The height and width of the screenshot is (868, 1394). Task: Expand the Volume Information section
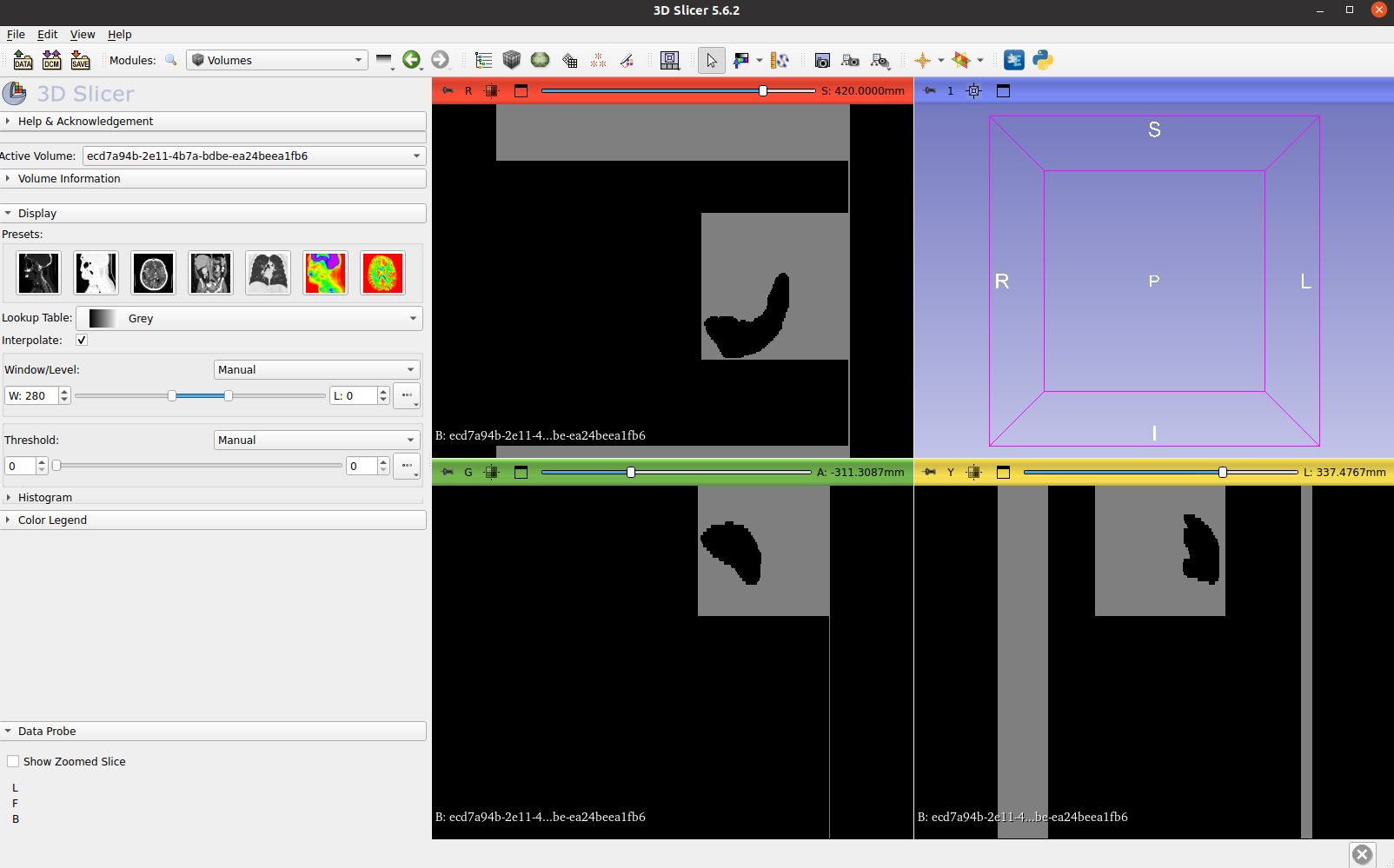coord(214,178)
